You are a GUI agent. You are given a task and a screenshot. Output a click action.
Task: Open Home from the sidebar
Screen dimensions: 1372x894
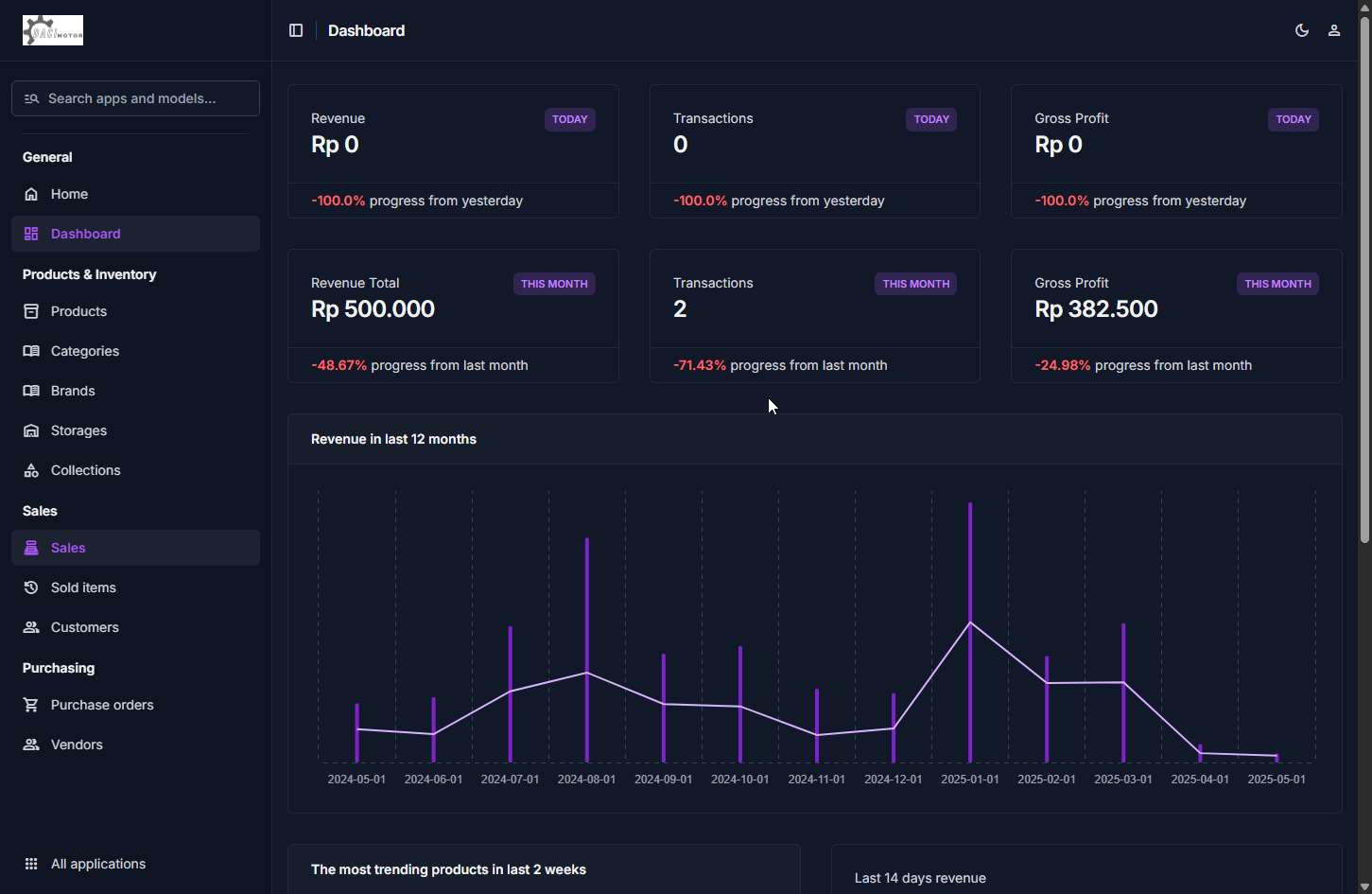pyautogui.click(x=135, y=194)
